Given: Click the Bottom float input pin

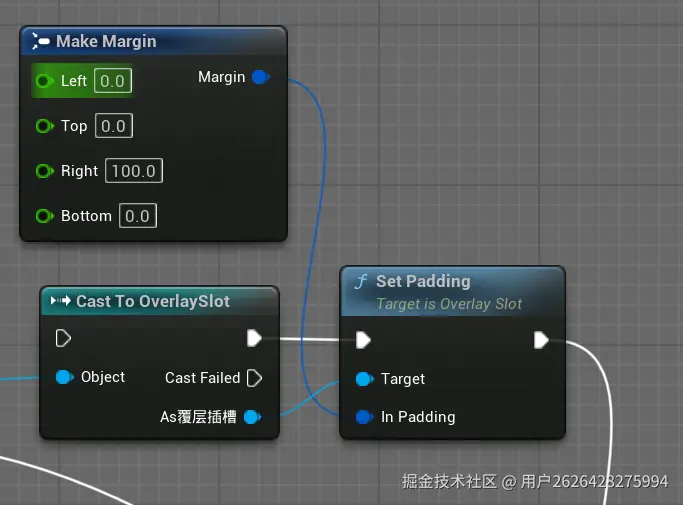Looking at the screenshot, I should pyautogui.click(x=44, y=216).
